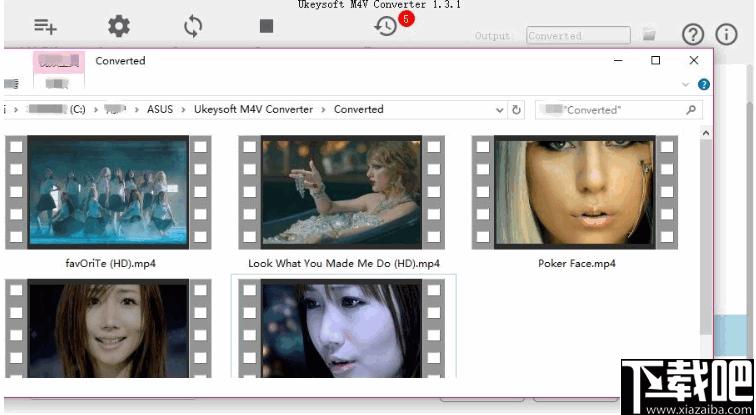Click the Search "Converted" box
Screen dimensions: 756x415
pyautogui.click(x=619, y=110)
